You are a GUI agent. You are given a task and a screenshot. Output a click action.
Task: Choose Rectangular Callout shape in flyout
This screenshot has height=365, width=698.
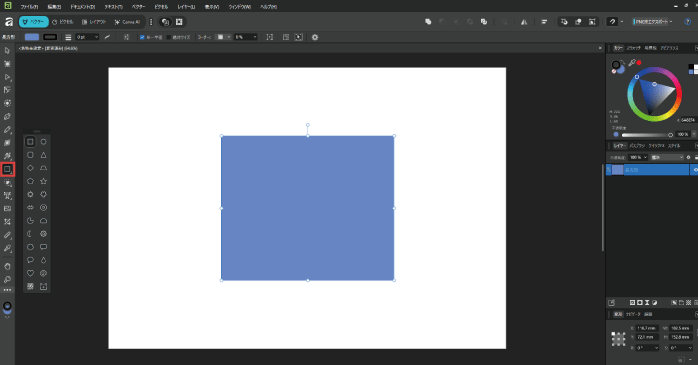[x=43, y=247]
